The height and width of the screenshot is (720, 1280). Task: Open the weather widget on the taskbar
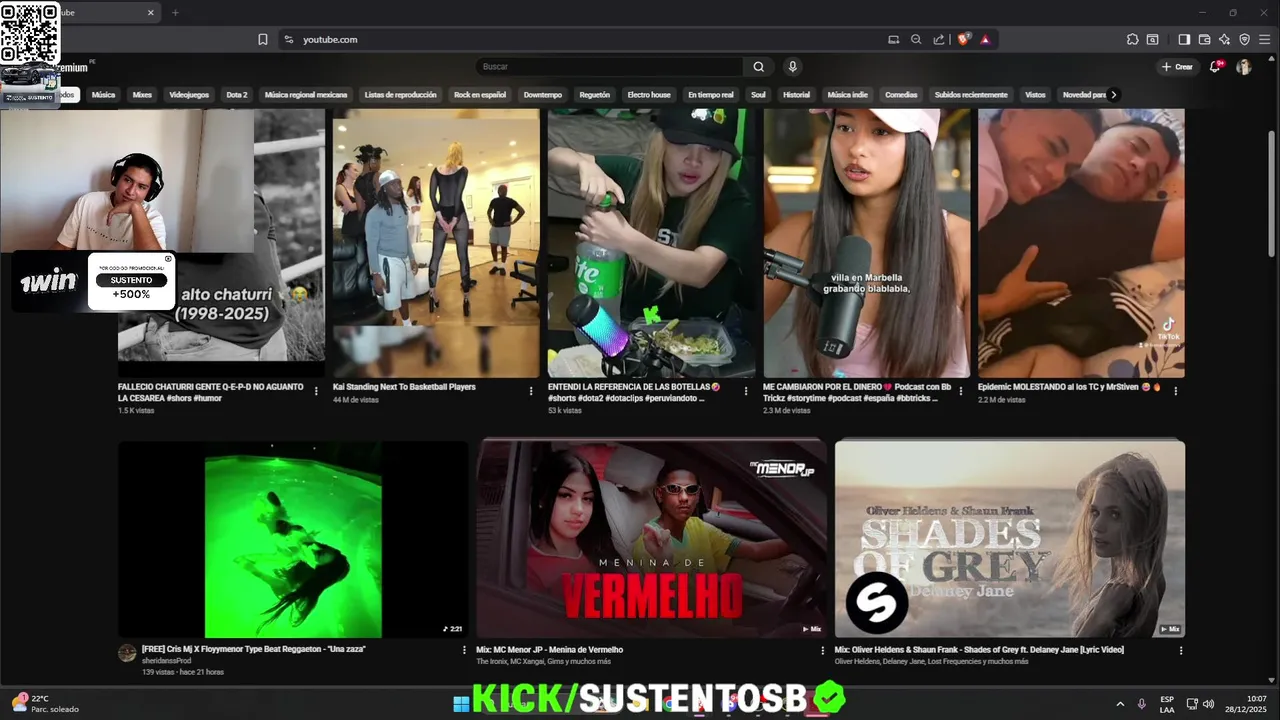(45, 704)
